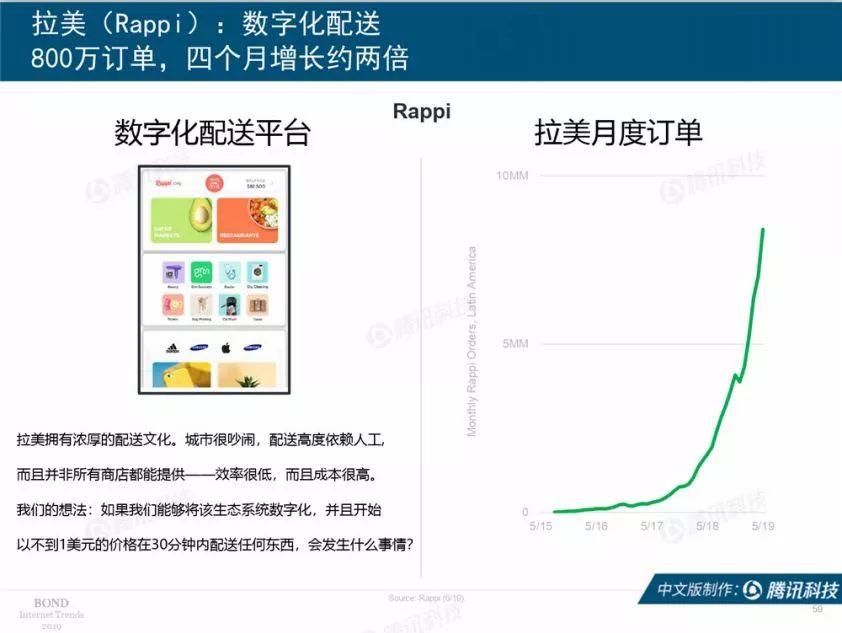Select the Doctor stethoscope icon
This screenshot has height=633, width=842.
pos(230,273)
